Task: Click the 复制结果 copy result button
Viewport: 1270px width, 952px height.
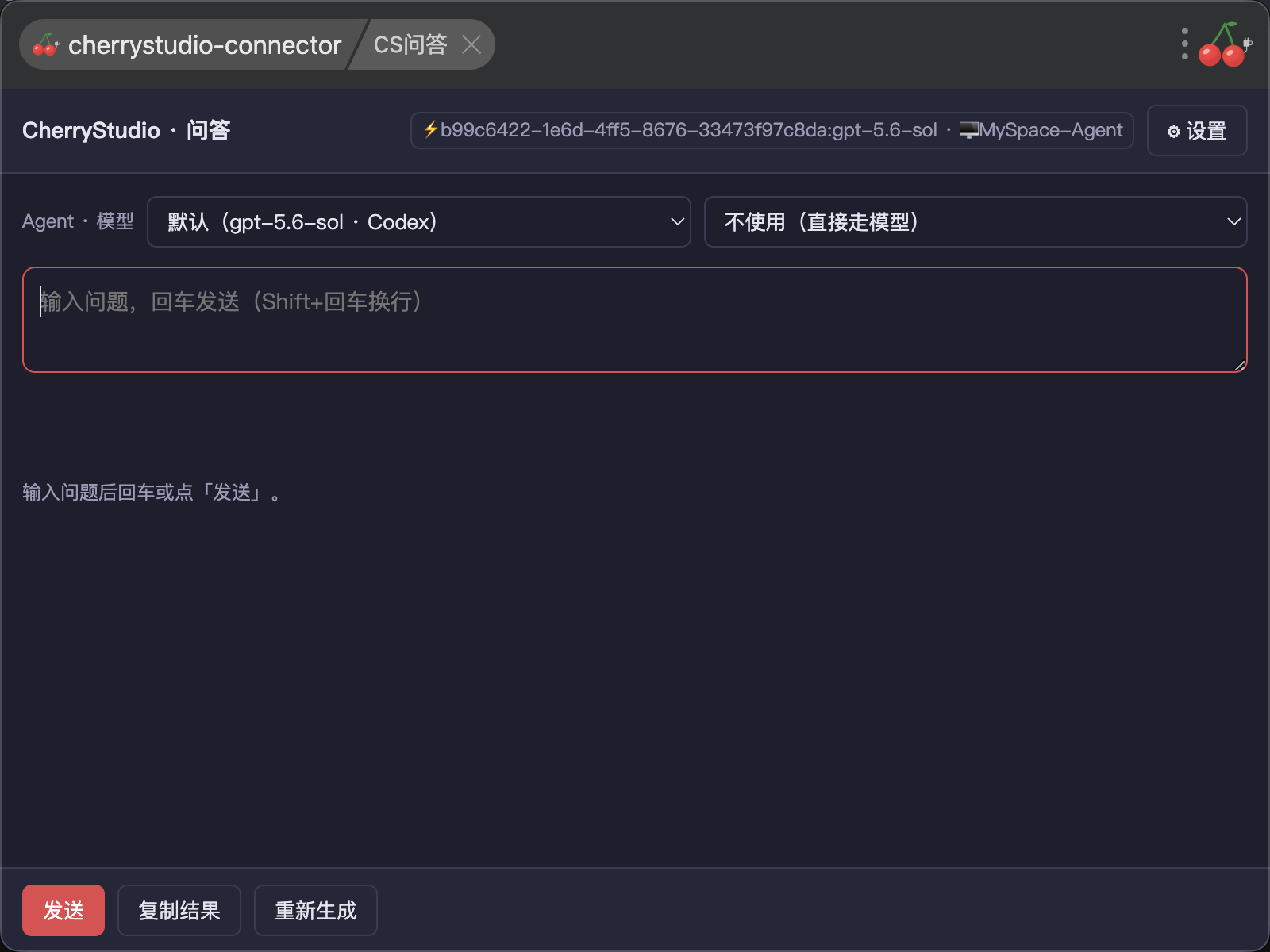Action: 179,910
